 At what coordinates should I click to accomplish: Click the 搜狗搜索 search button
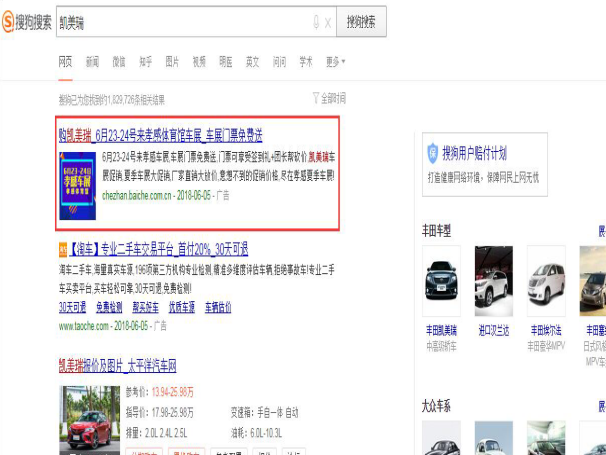361,22
